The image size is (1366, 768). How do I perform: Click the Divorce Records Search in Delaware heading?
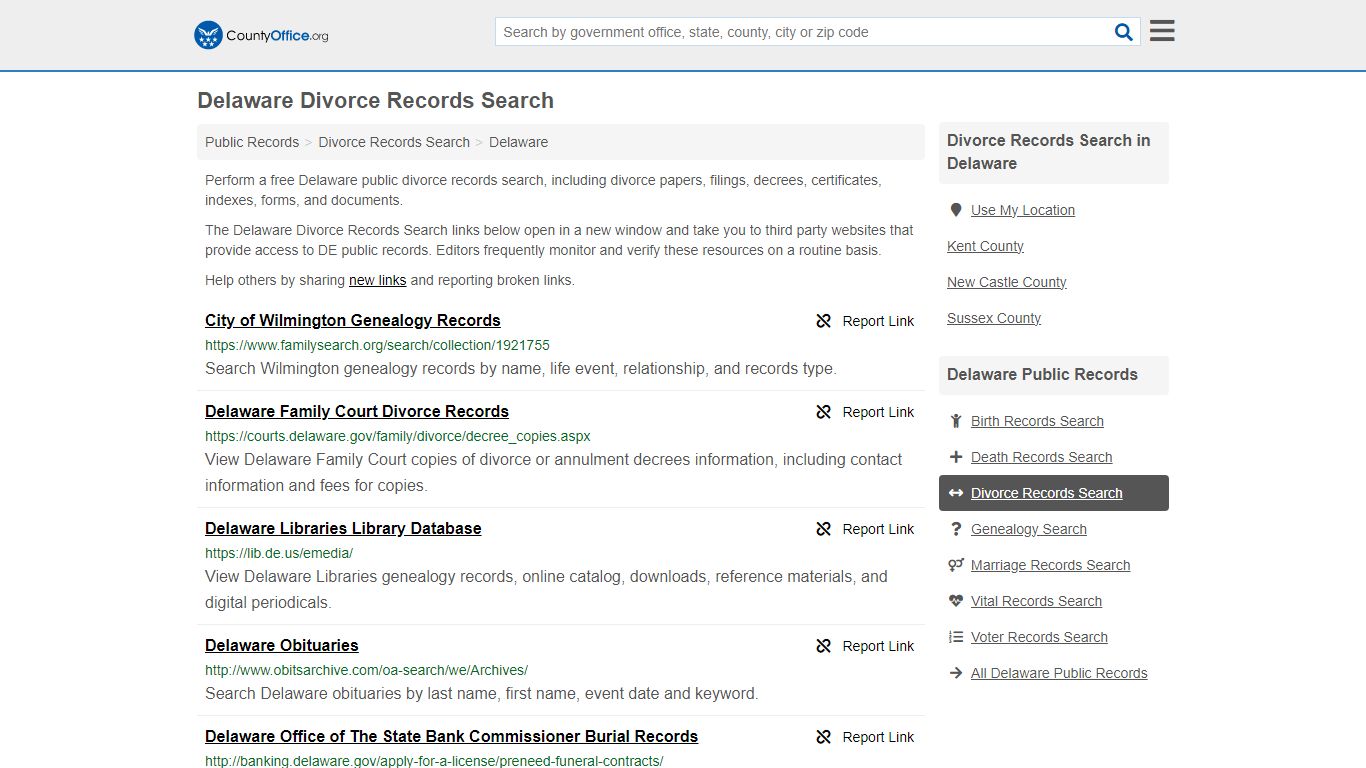1048,152
